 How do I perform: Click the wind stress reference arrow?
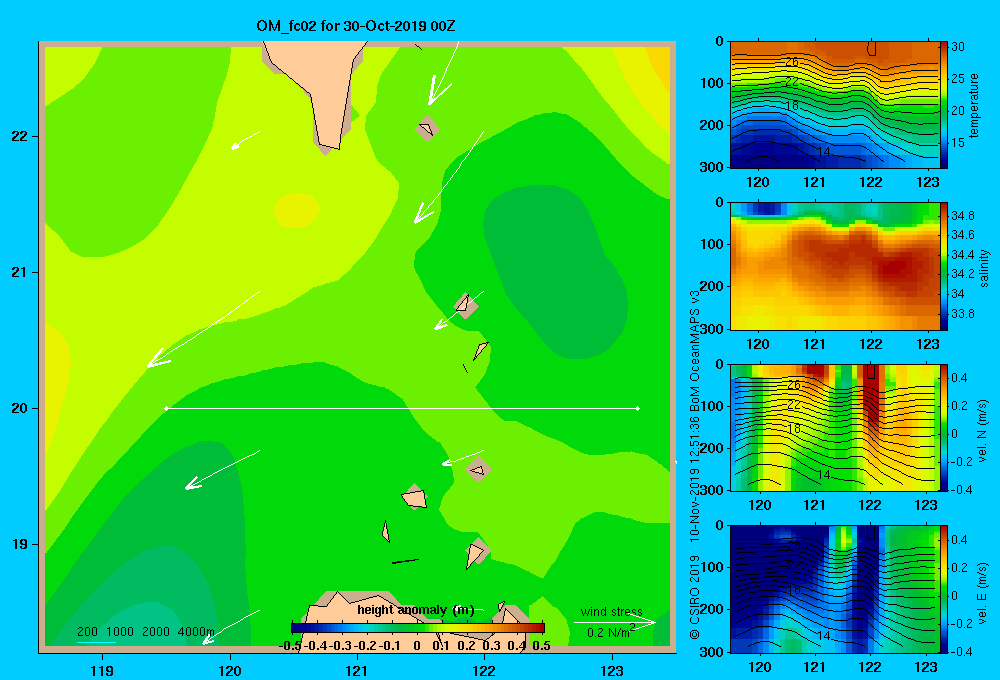[x=615, y=622]
